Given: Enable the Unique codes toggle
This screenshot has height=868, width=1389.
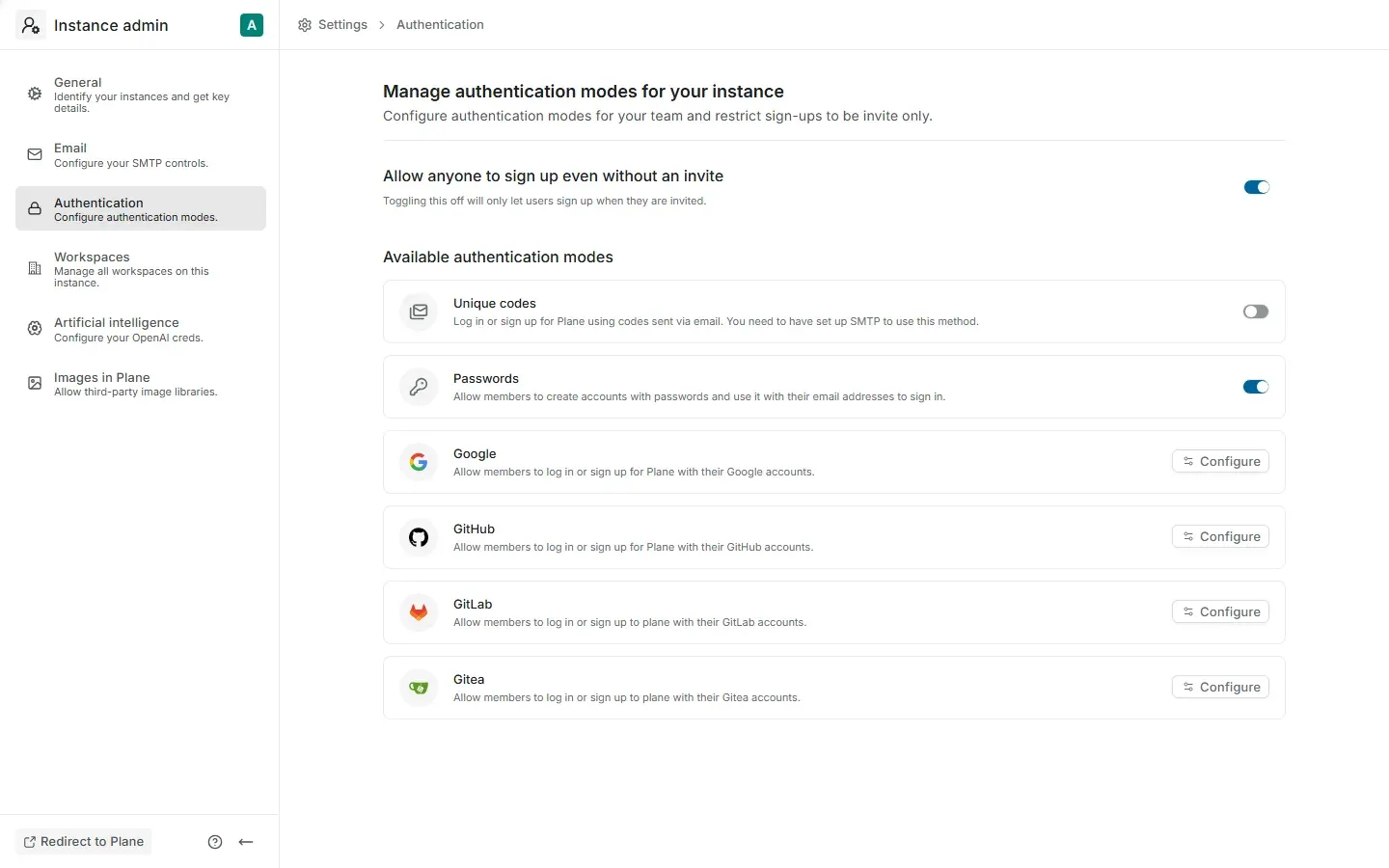Looking at the screenshot, I should [1256, 312].
